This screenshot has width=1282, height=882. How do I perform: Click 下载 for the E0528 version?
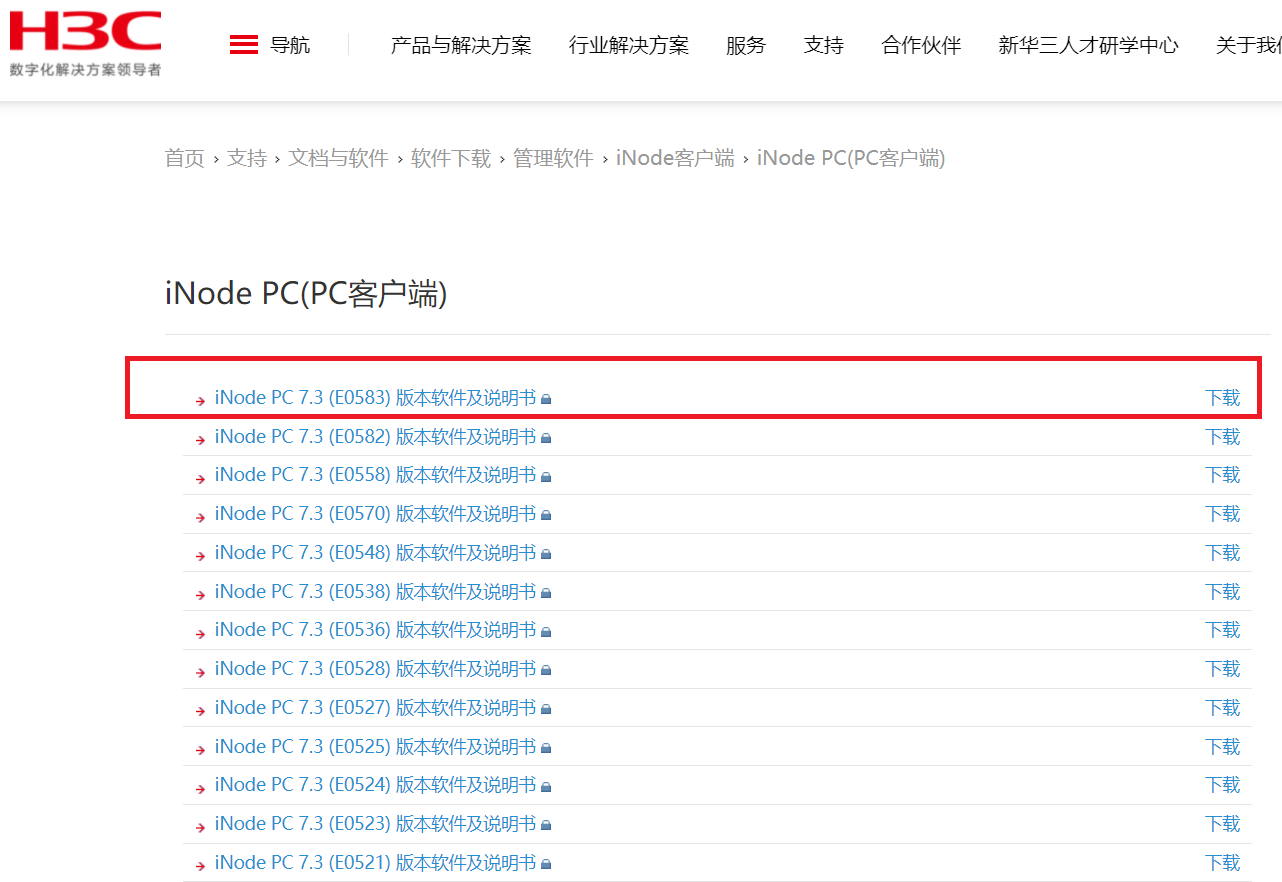tap(1223, 669)
